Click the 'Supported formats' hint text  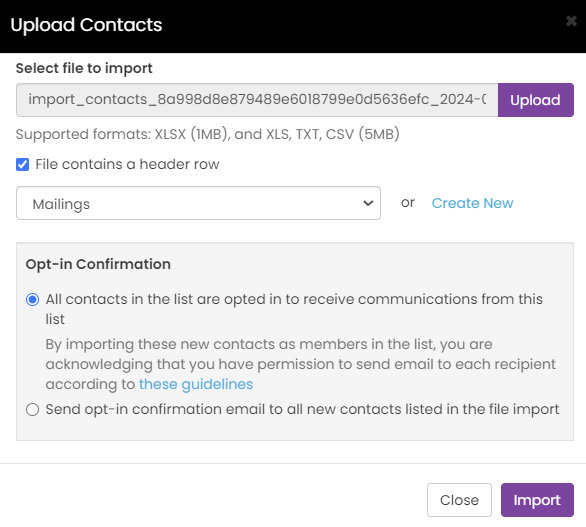coord(208,134)
